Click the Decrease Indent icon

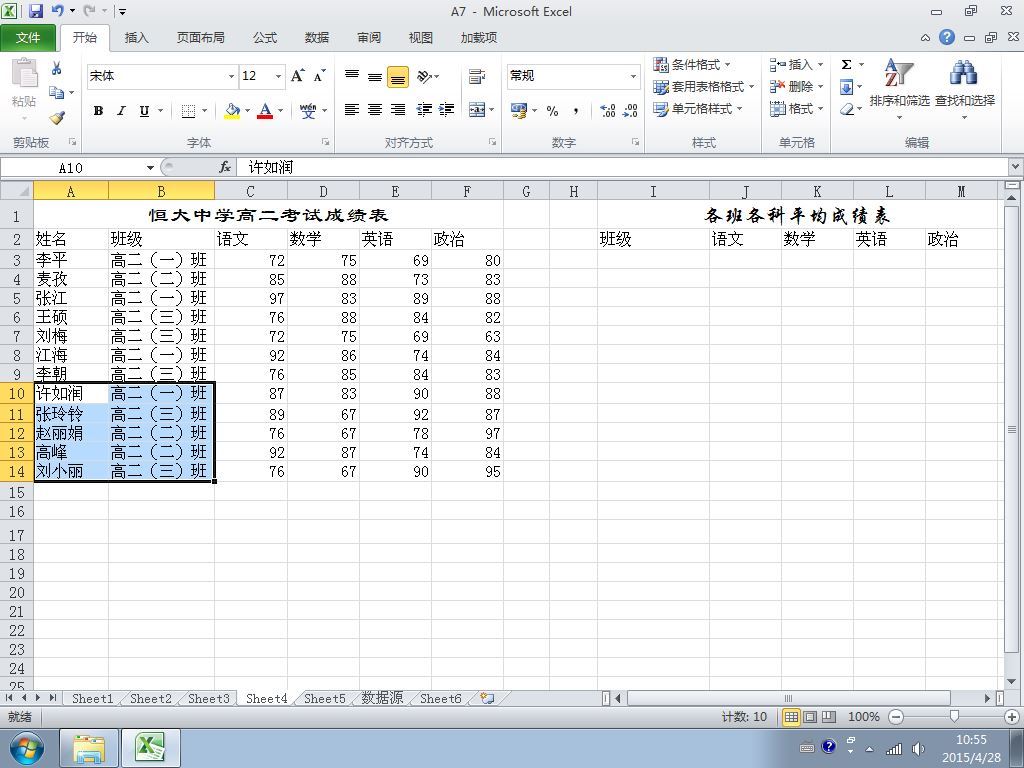(x=424, y=110)
